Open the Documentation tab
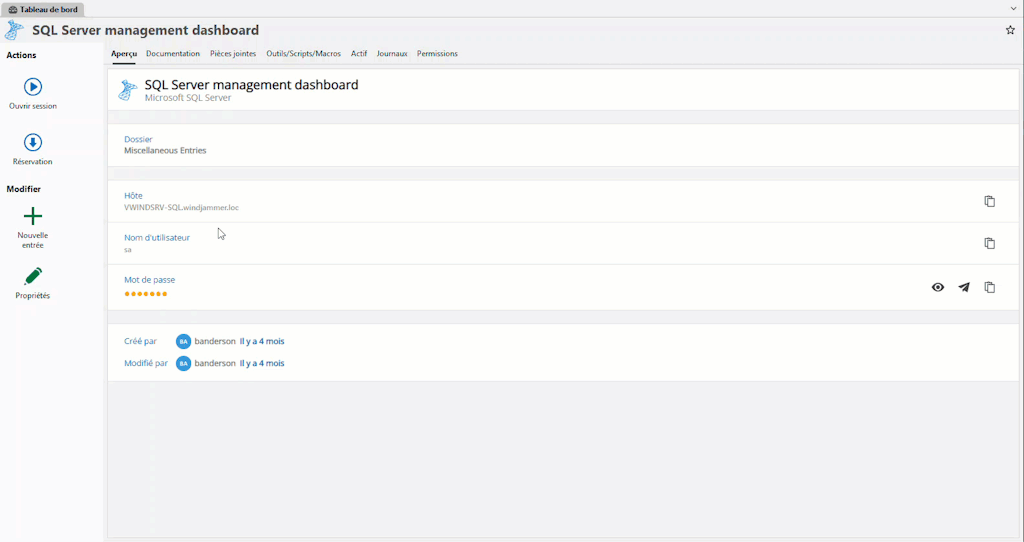Screen dimensions: 1024x542 point(173,54)
